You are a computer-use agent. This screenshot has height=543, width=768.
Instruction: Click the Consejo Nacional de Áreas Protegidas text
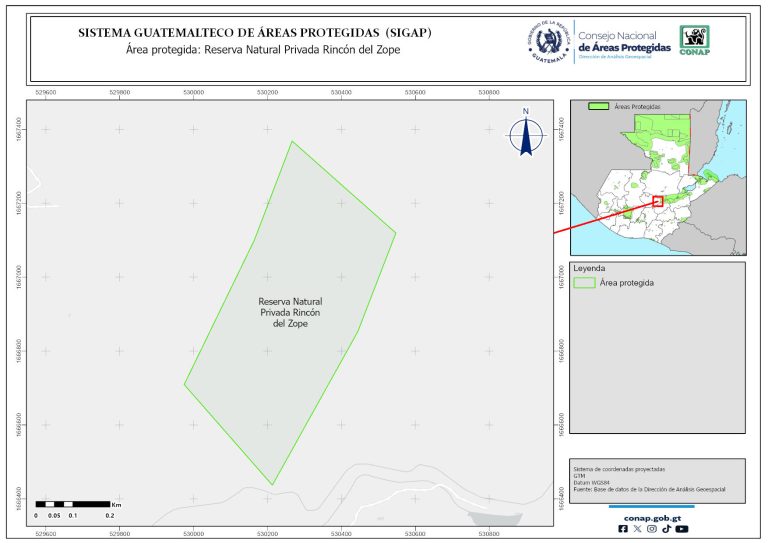click(624, 42)
